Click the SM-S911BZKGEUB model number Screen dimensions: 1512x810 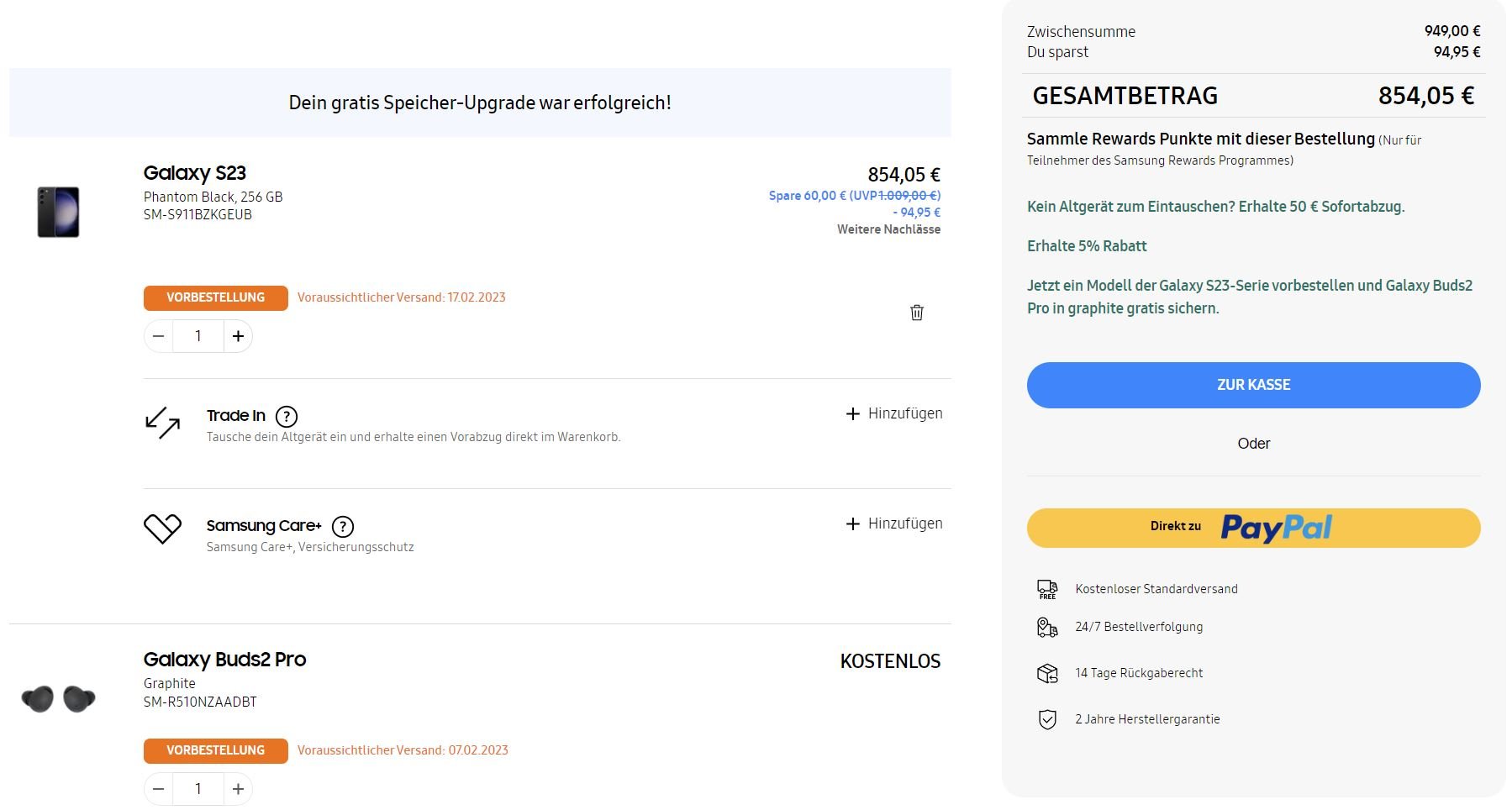pyautogui.click(x=198, y=214)
